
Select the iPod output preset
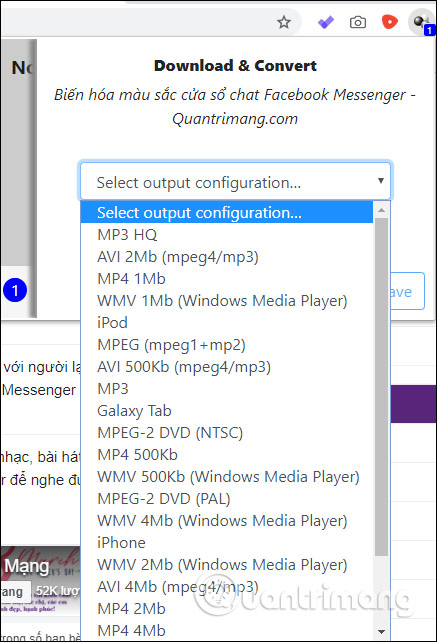coord(227,323)
